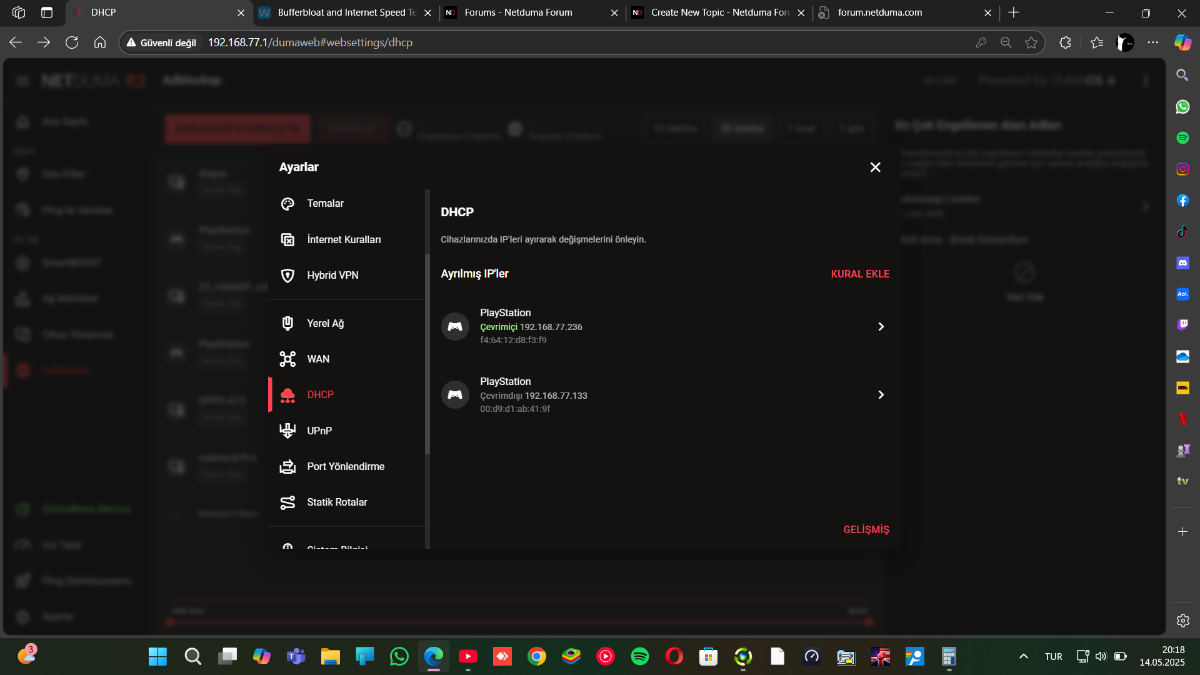The width and height of the screenshot is (1200, 675).
Task: Click MAC address 00:d9:d1:ab:41:9f
Action: [515, 409]
